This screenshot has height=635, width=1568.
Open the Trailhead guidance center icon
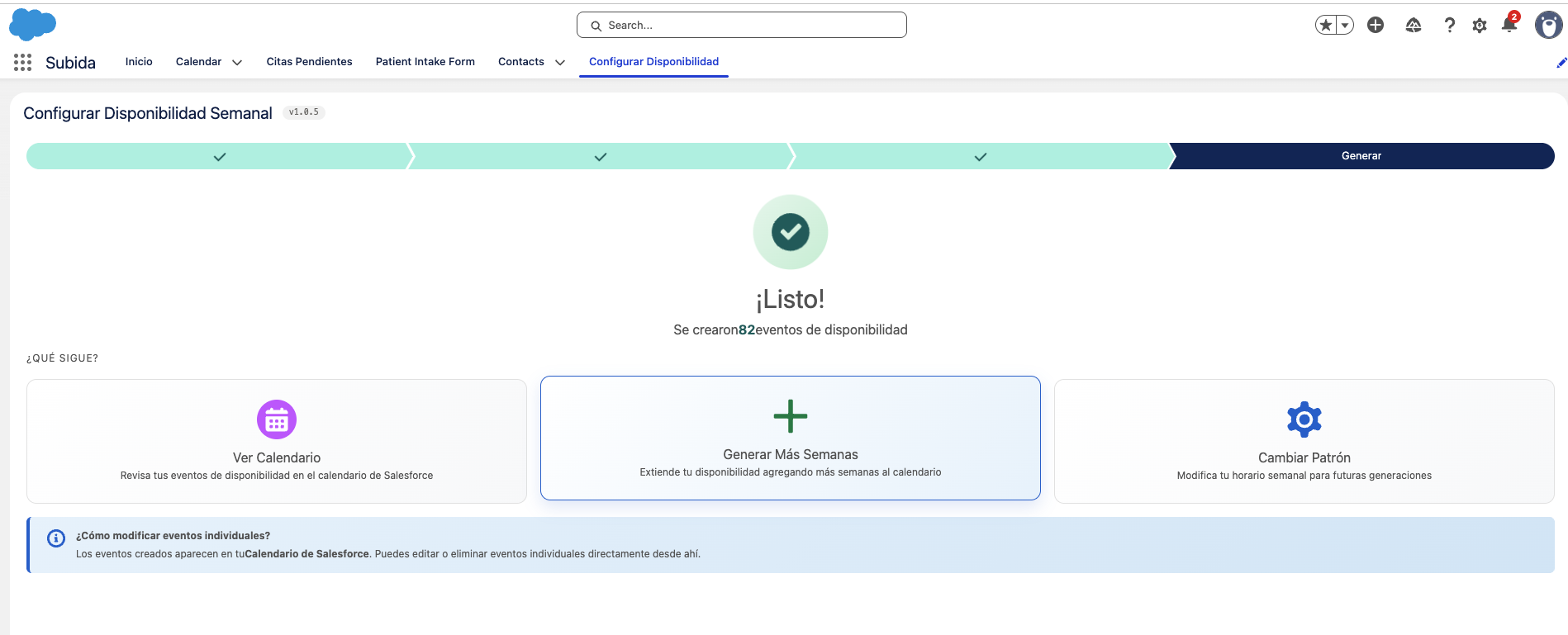(x=1414, y=25)
